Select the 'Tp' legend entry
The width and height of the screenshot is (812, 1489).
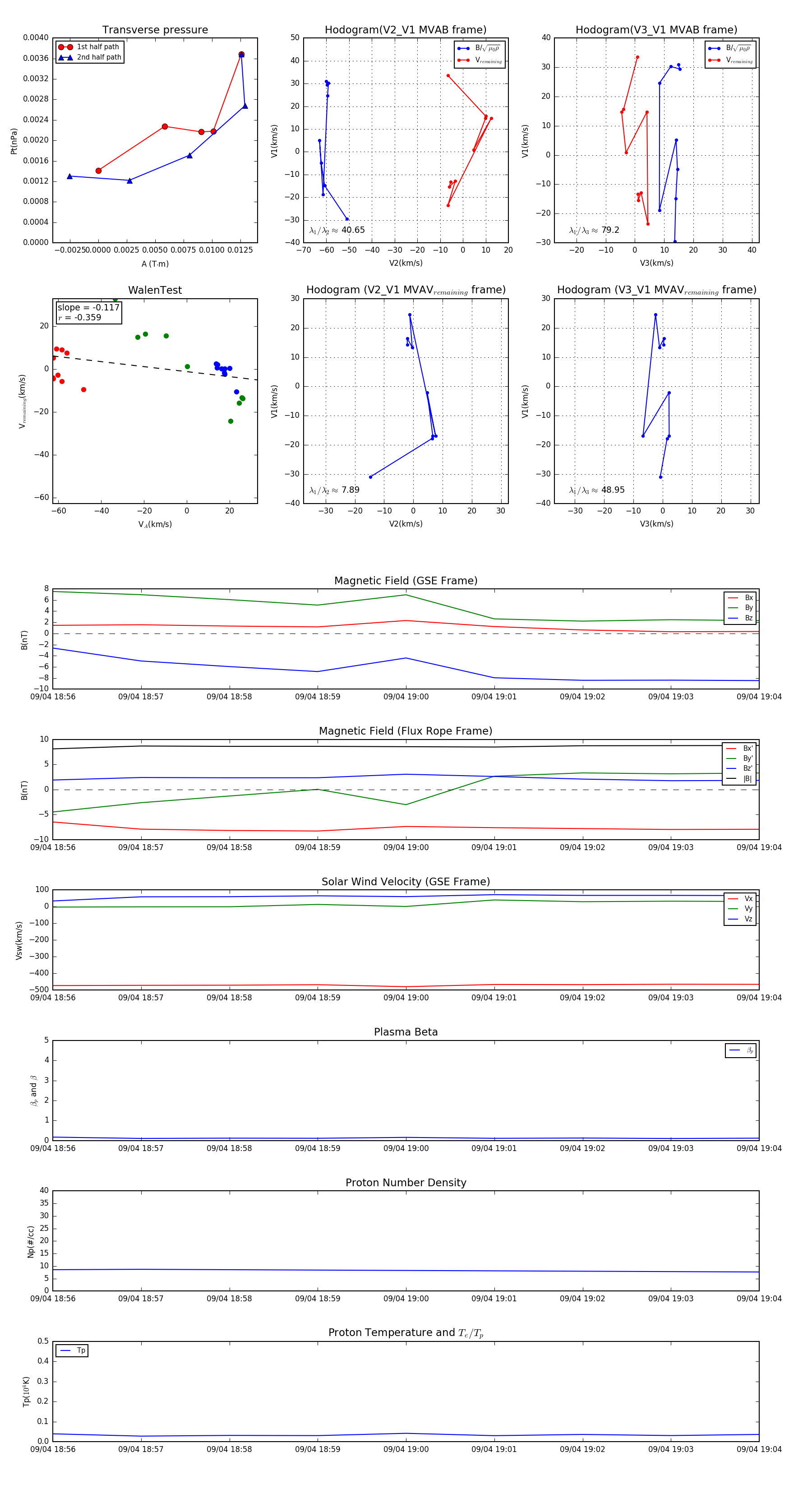coord(73,1351)
